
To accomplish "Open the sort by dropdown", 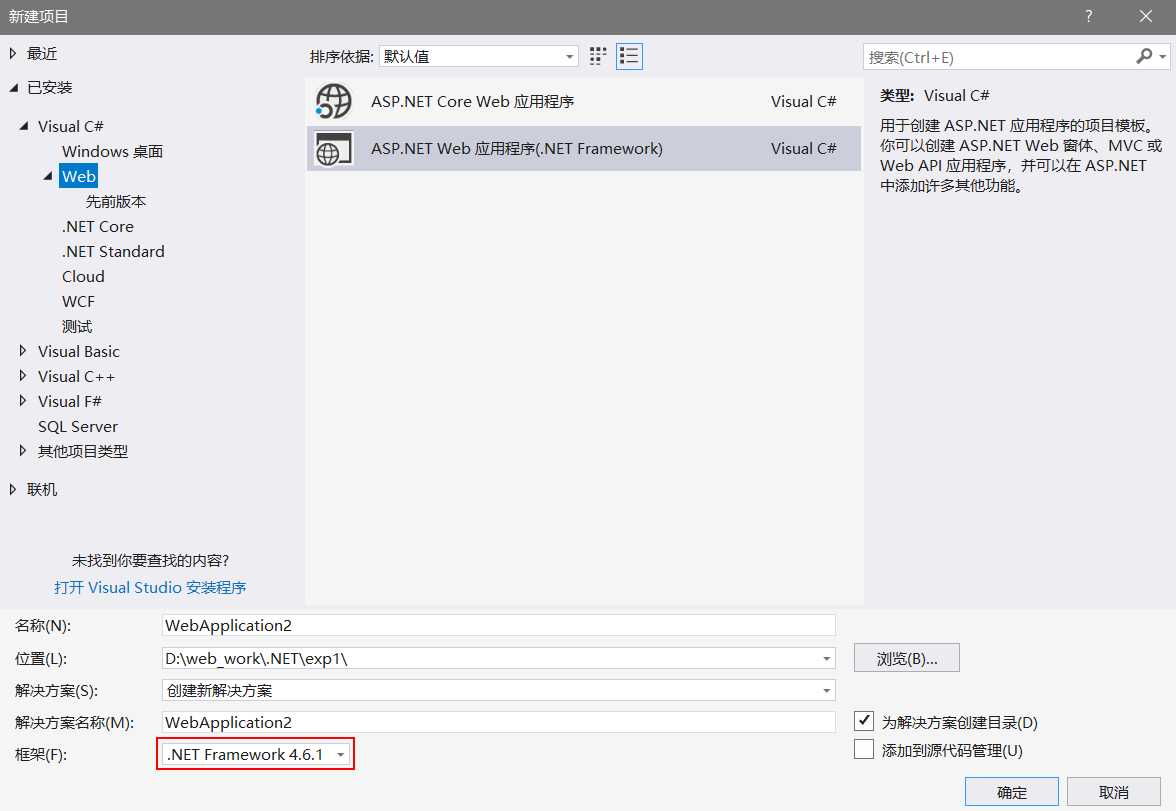I will tap(478, 56).
